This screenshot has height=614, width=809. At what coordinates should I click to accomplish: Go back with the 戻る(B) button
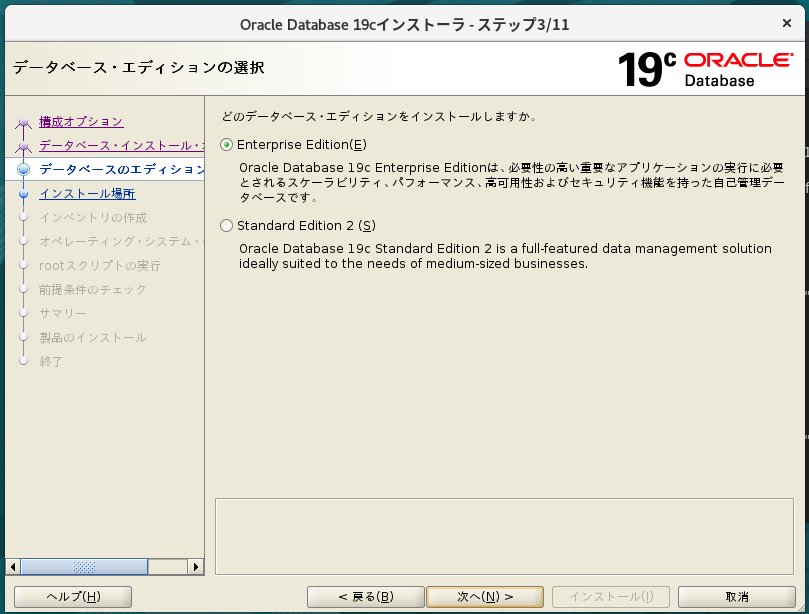click(x=366, y=597)
